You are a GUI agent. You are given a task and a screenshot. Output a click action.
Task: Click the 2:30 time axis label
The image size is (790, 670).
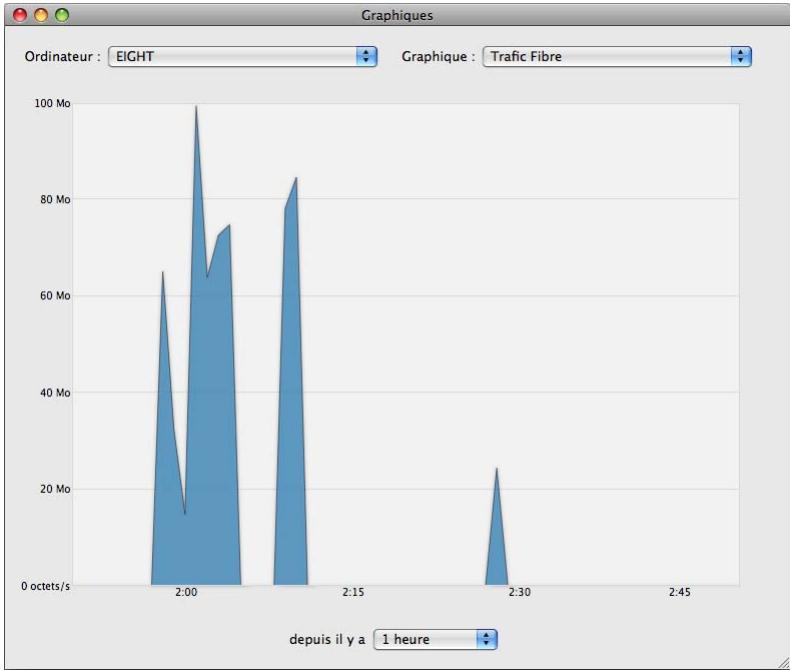pos(519,592)
